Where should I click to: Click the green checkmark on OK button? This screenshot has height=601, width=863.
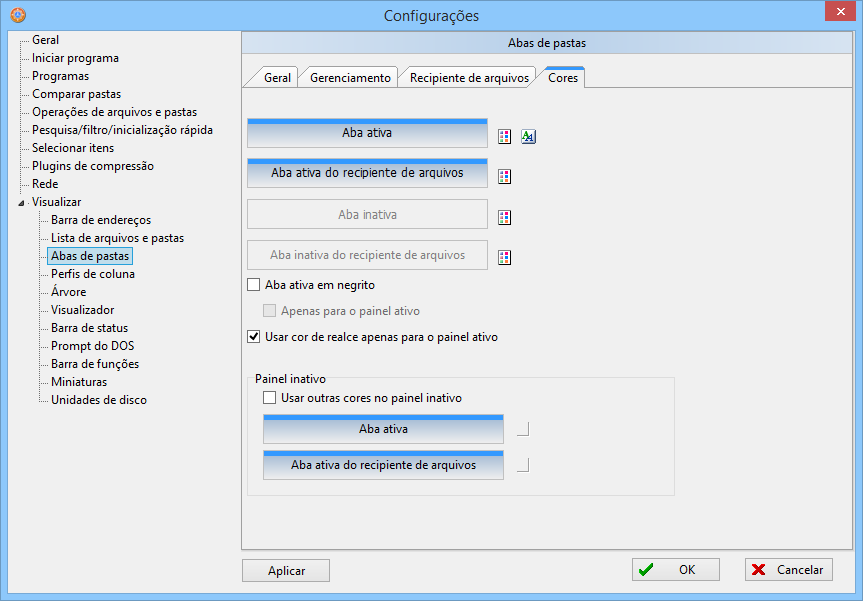coord(647,570)
